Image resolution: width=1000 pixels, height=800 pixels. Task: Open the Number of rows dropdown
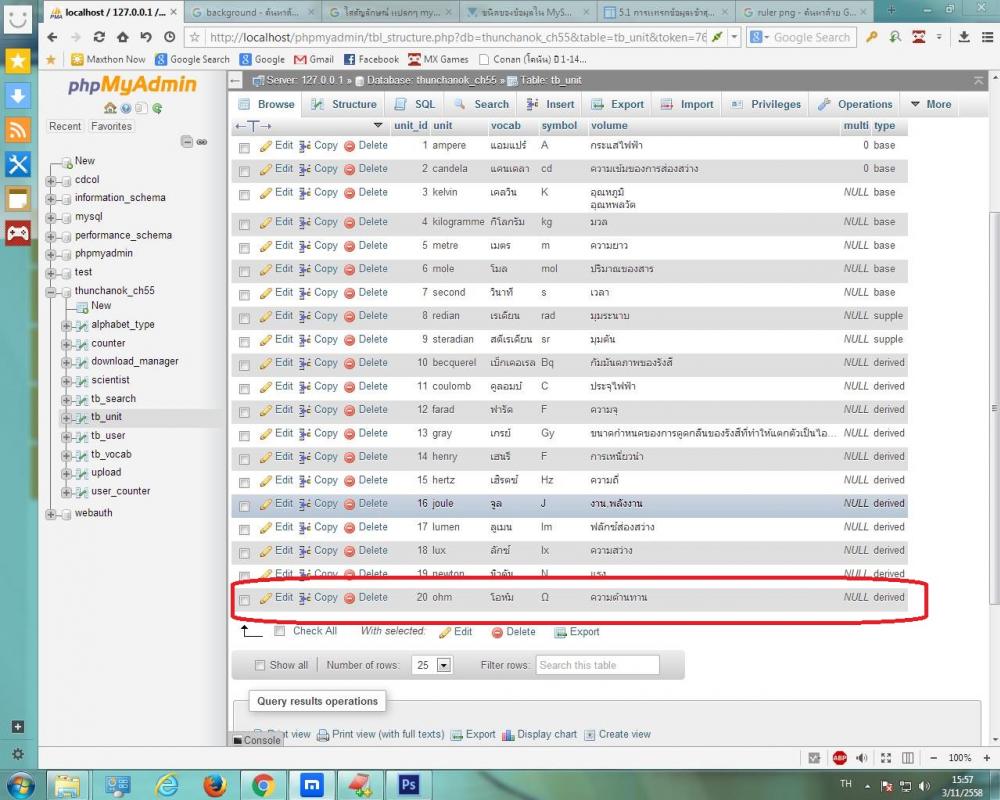pos(432,665)
